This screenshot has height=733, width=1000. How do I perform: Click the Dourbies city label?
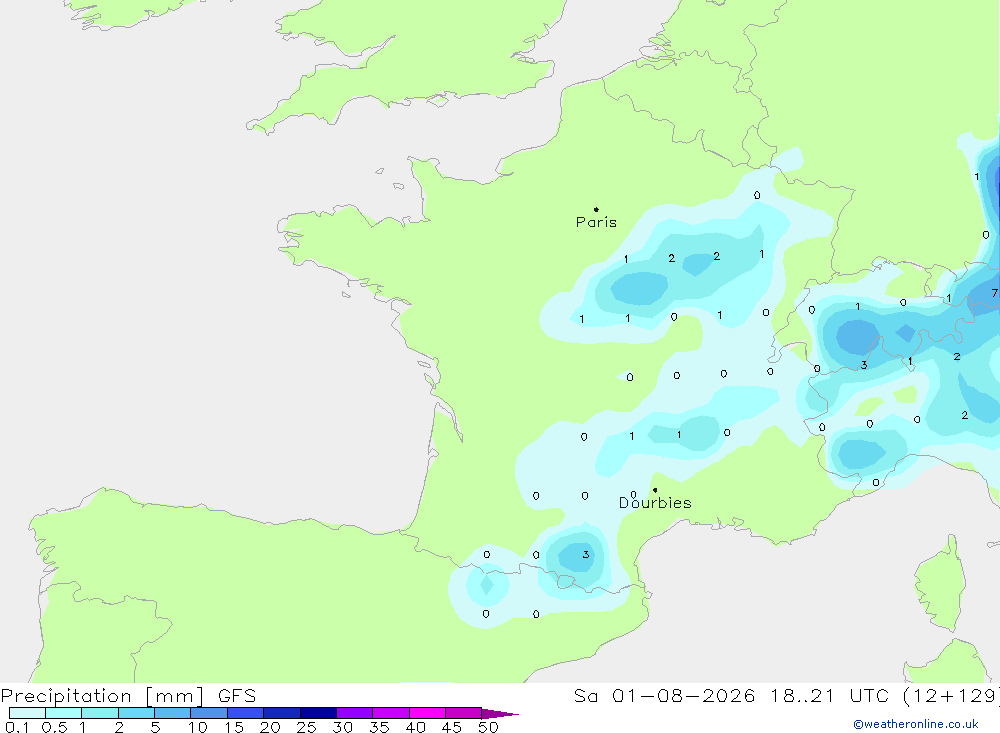pyautogui.click(x=655, y=503)
